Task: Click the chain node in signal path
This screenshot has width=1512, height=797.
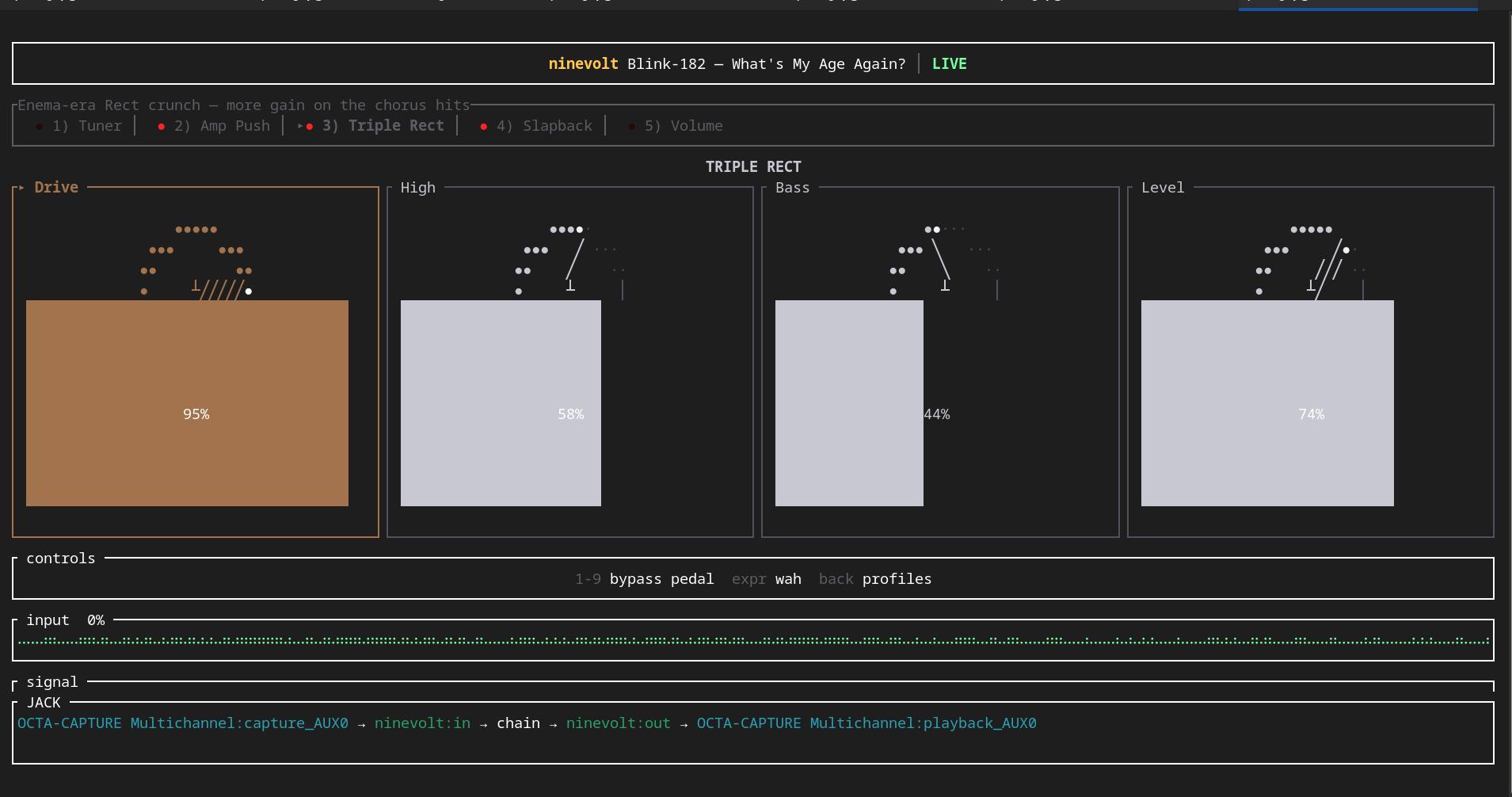Action: [518, 723]
